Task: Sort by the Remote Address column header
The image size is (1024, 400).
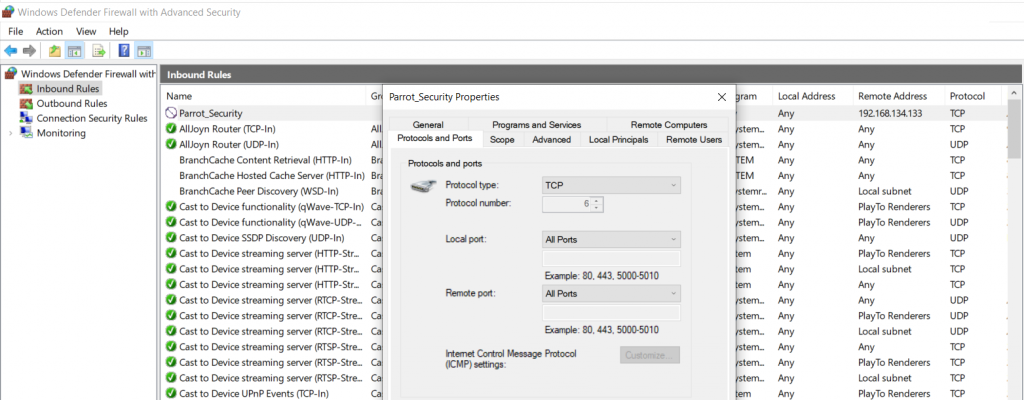Action: point(893,96)
